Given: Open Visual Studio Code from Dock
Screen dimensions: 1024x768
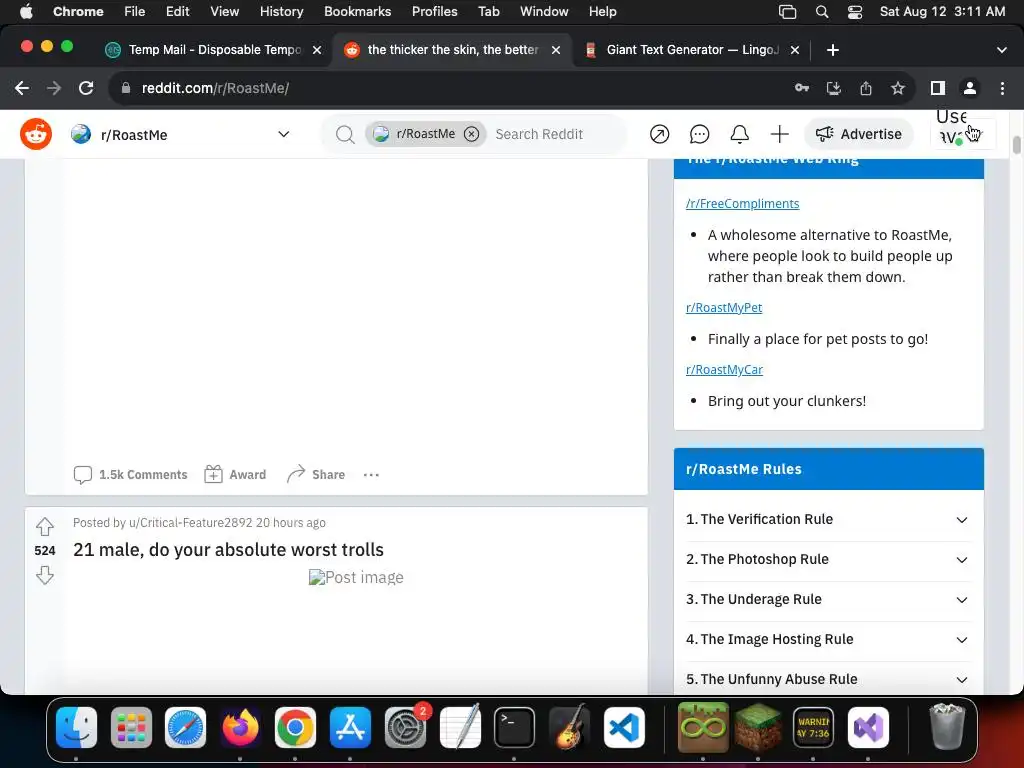Looking at the screenshot, I should pyautogui.click(x=624, y=728).
